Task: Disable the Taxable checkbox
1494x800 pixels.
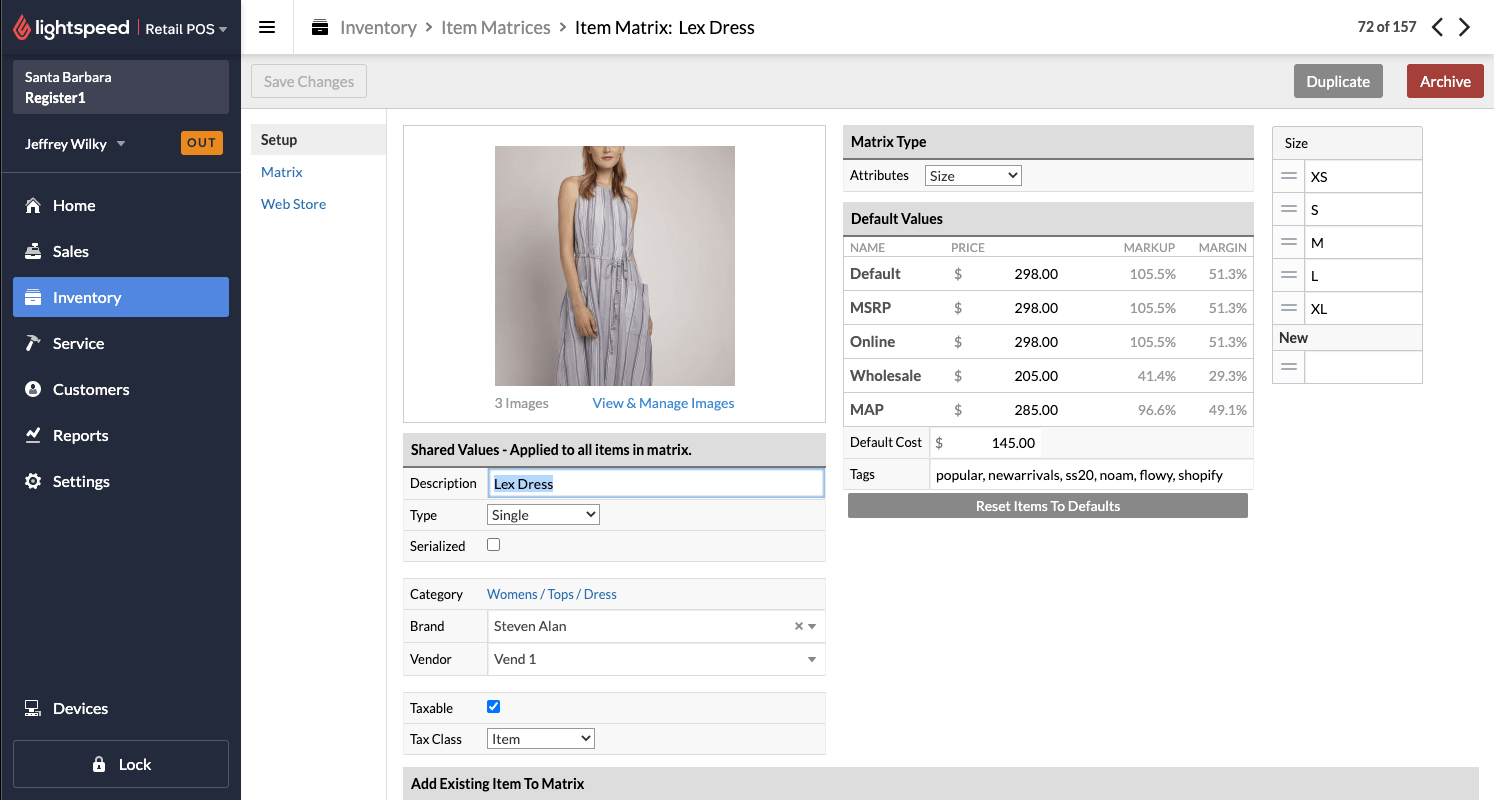Action: point(493,706)
